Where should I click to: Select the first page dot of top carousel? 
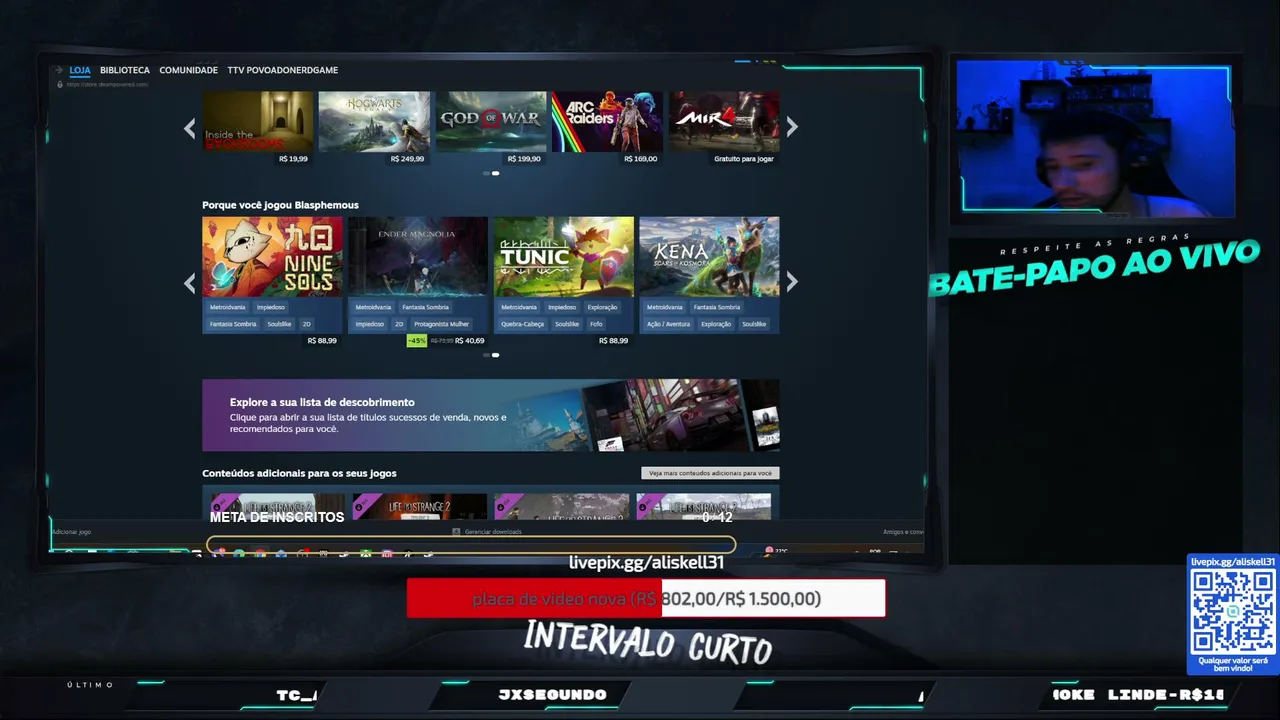486,173
